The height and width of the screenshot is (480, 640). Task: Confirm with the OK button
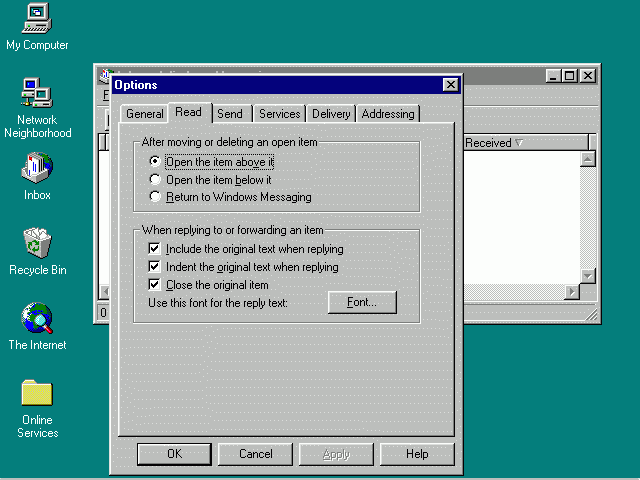coord(174,454)
